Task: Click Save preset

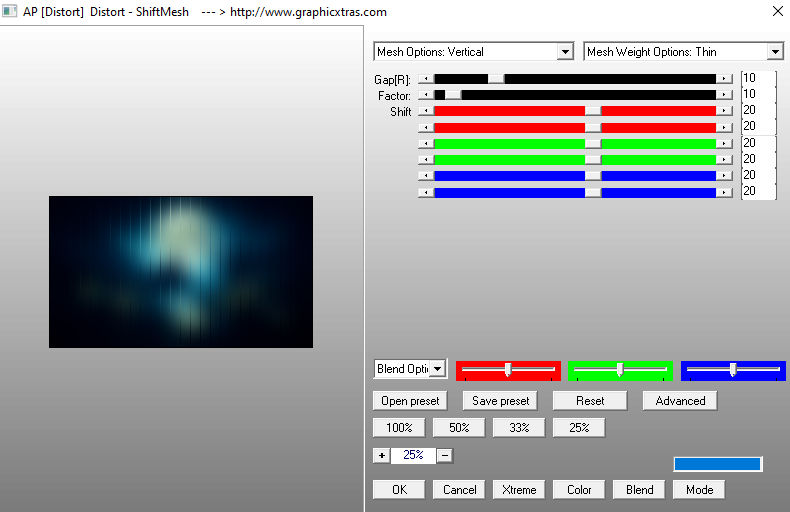Action: pyautogui.click(x=500, y=401)
